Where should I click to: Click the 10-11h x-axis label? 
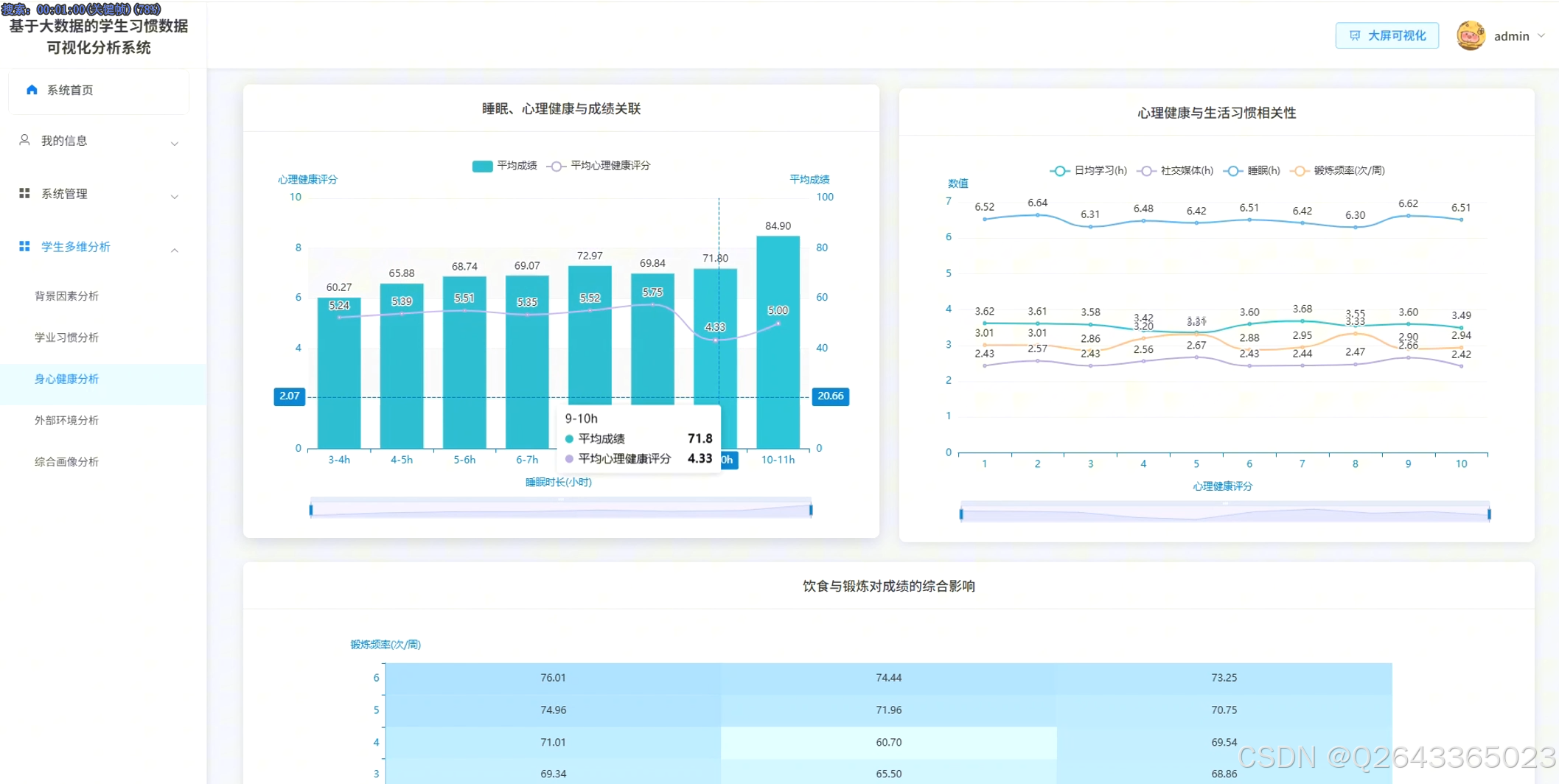[x=778, y=460]
